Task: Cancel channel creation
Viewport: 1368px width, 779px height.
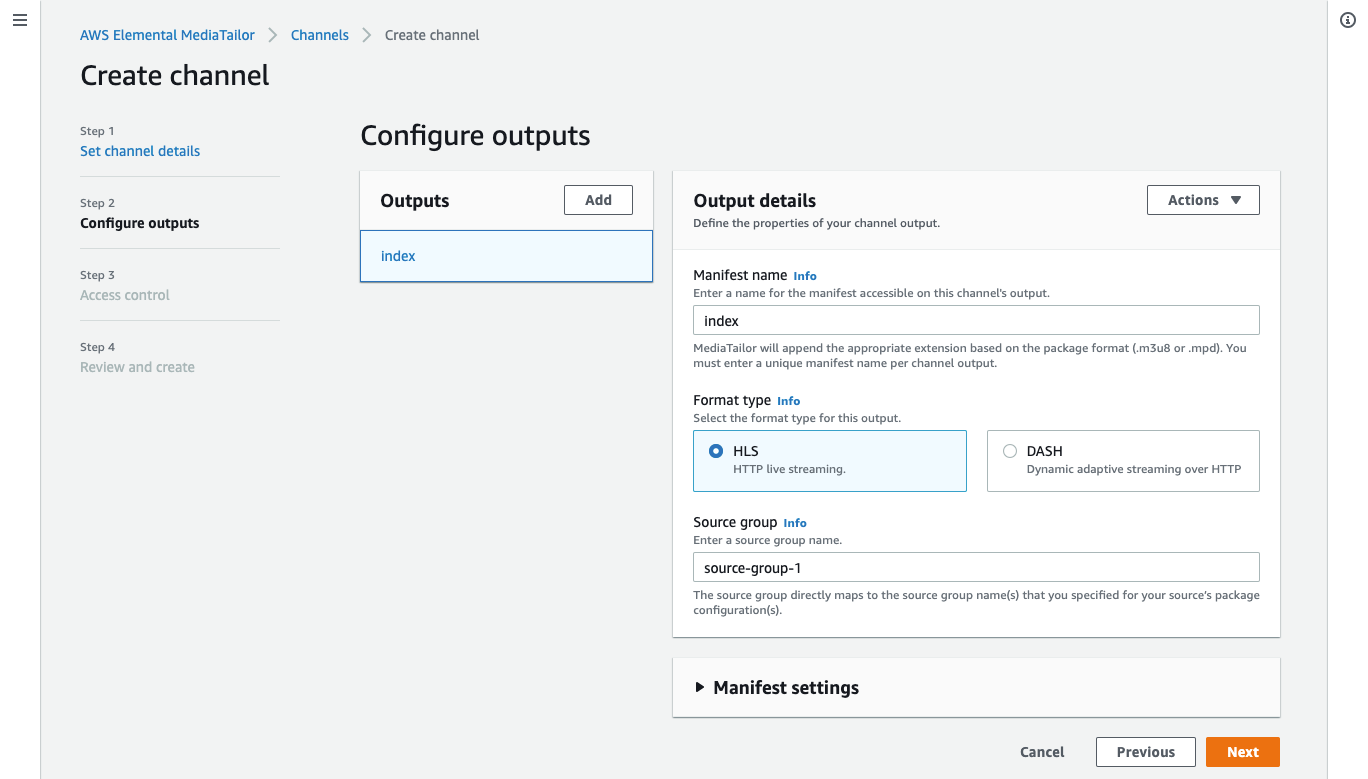Action: [1042, 752]
